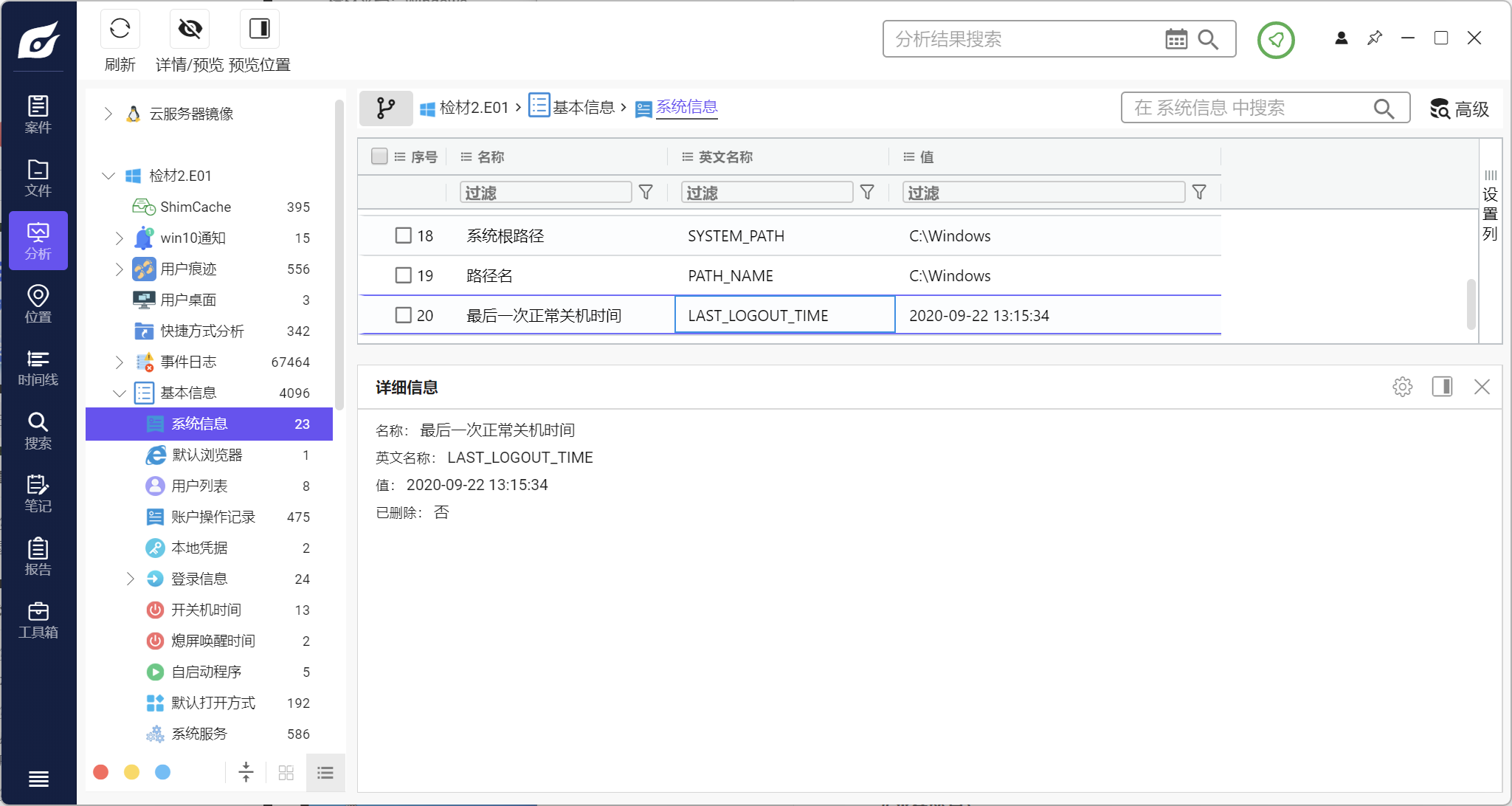This screenshot has height=806, width=1512.
Task: Open 案件 in the sidebar
Action: coord(38,114)
